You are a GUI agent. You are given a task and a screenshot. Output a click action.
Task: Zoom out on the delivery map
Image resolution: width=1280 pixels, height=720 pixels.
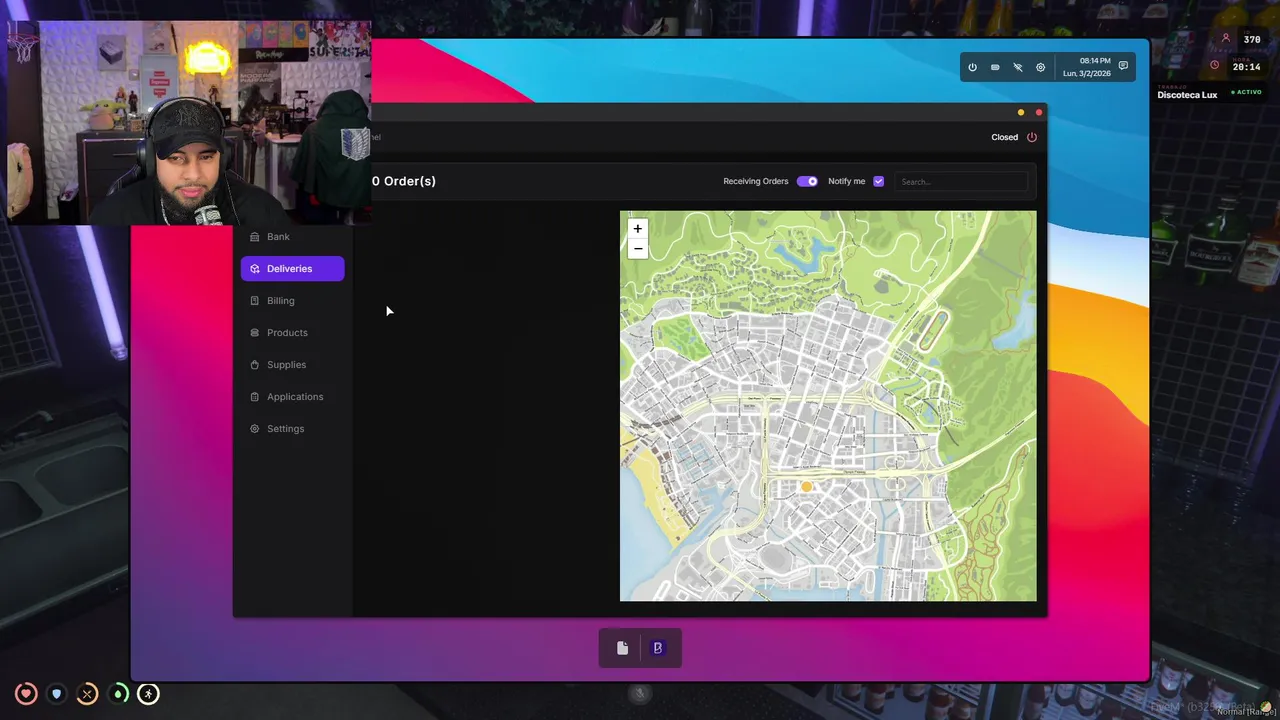637,248
